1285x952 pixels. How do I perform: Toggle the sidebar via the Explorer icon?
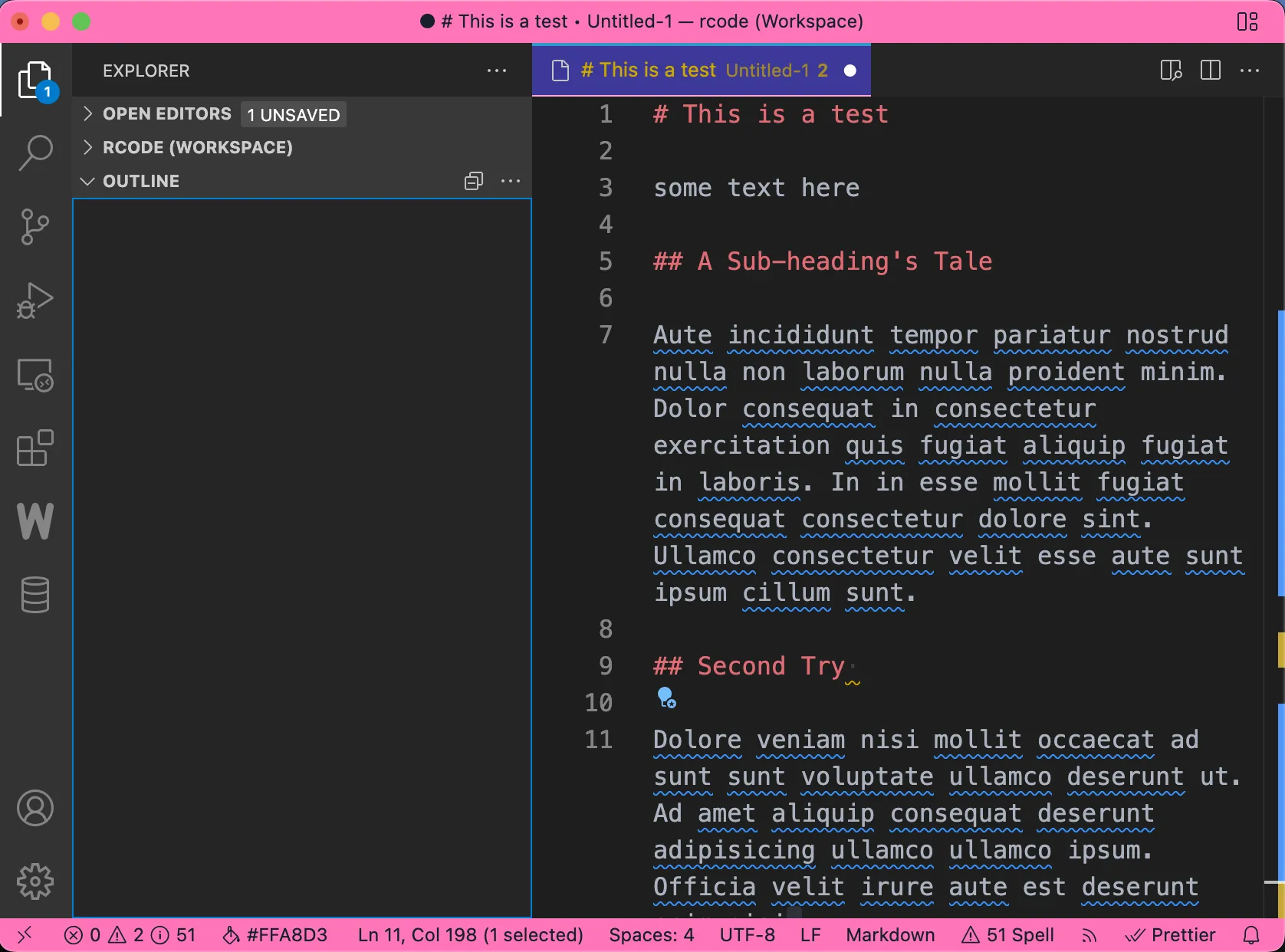click(35, 79)
